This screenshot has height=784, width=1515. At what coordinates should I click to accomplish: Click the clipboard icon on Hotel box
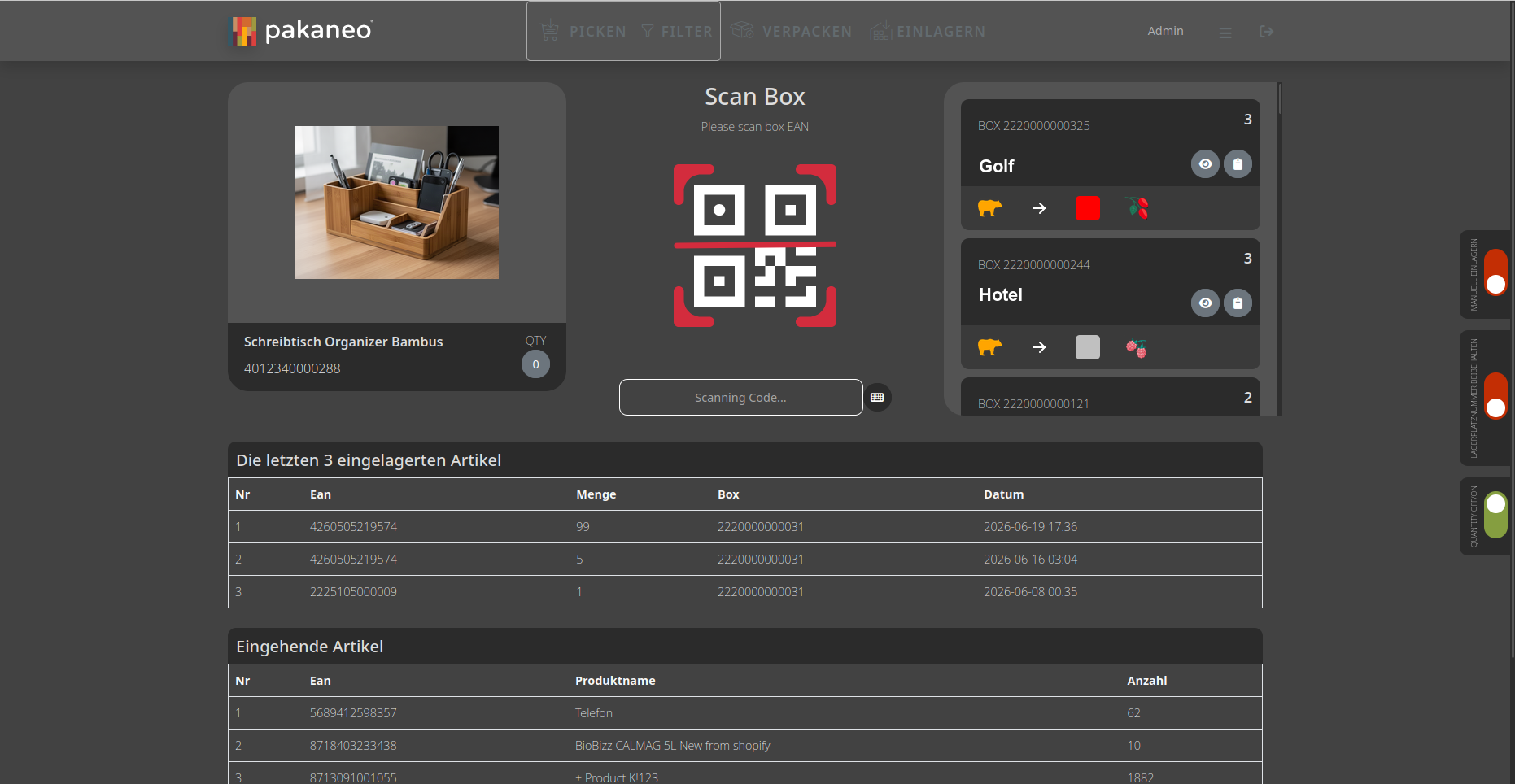pyautogui.click(x=1238, y=303)
